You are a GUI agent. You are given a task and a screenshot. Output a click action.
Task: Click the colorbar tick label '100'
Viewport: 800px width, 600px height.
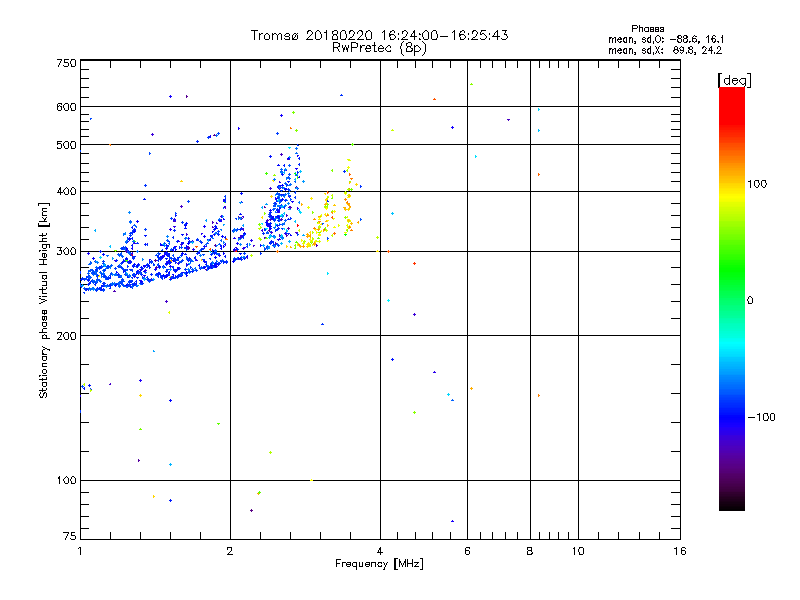coord(757,184)
